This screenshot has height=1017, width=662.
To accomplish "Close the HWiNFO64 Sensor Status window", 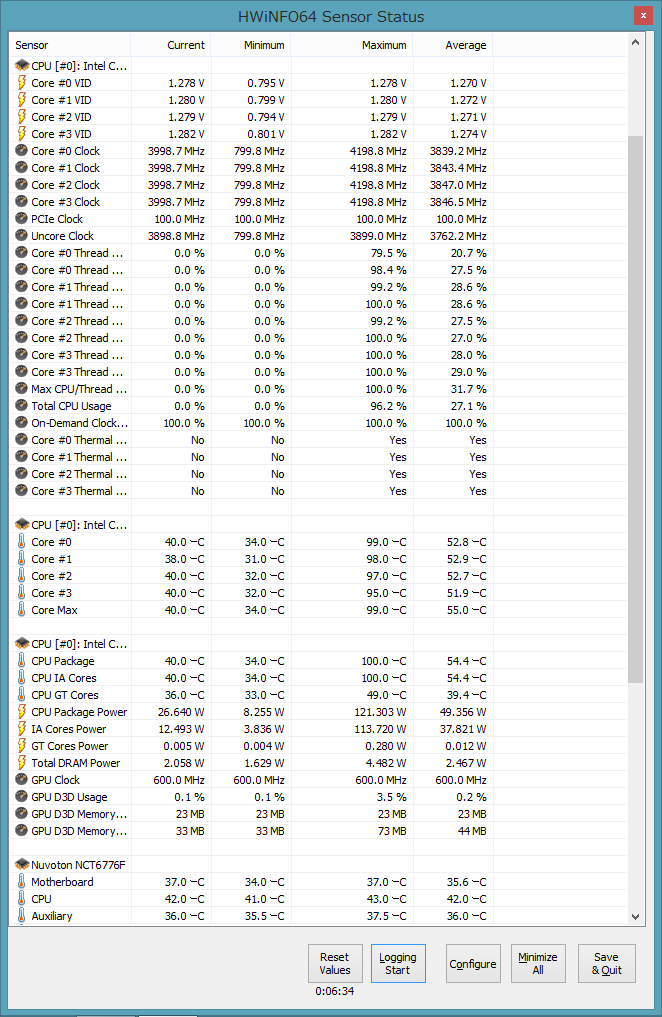I will click(643, 16).
